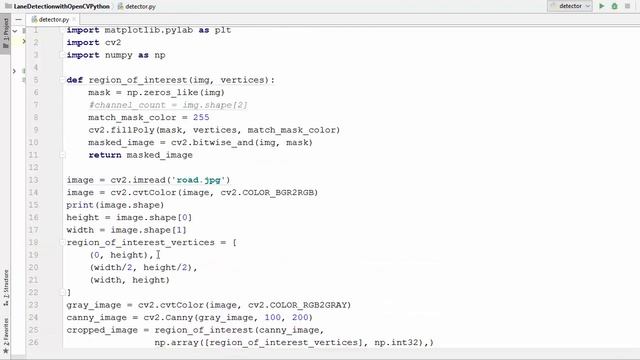The height and width of the screenshot is (360, 640).
Task: Click line number 13 in the gutter
Action: (x=33, y=180)
